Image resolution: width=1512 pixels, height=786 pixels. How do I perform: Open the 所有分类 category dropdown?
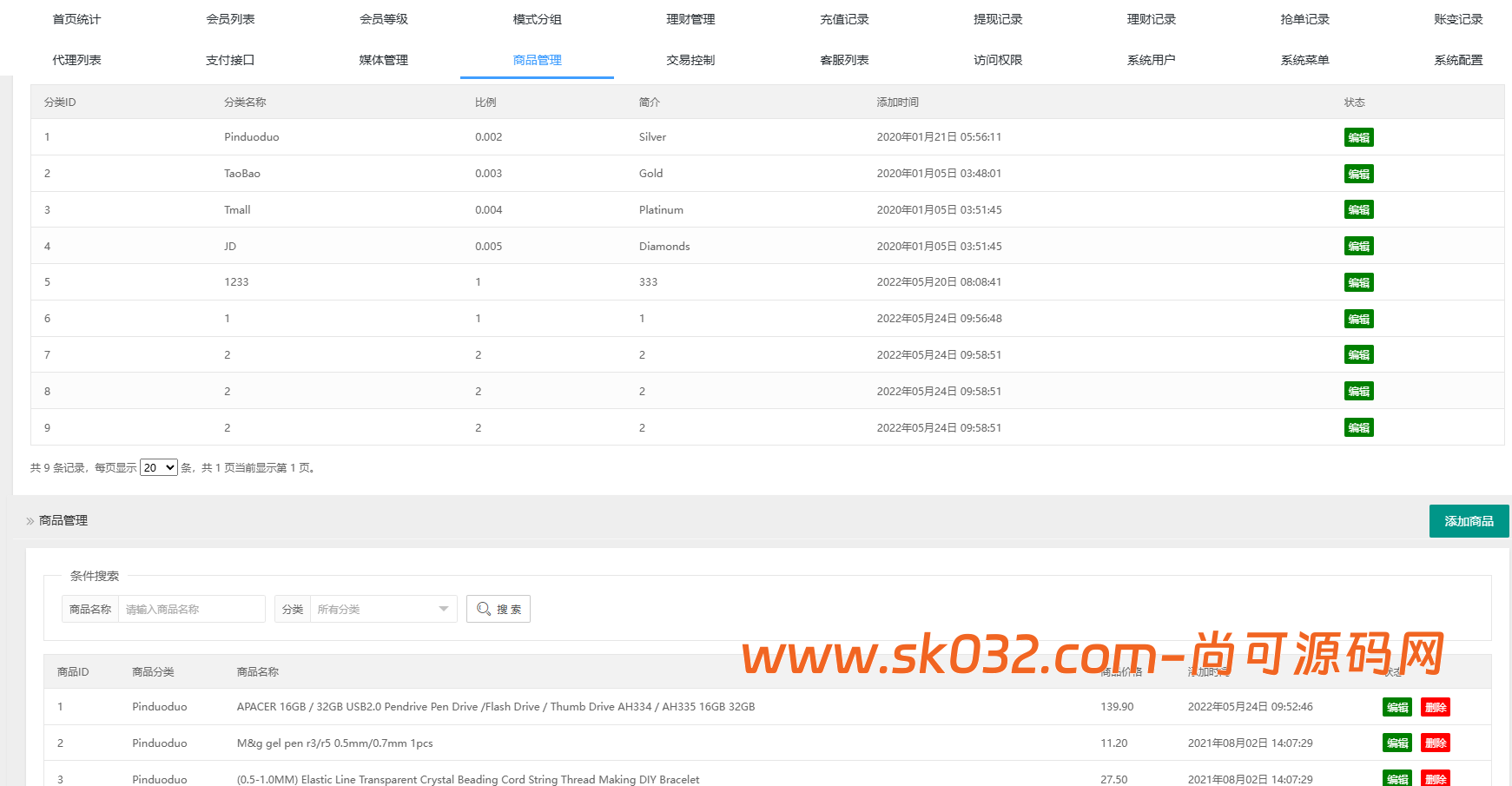tap(383, 608)
